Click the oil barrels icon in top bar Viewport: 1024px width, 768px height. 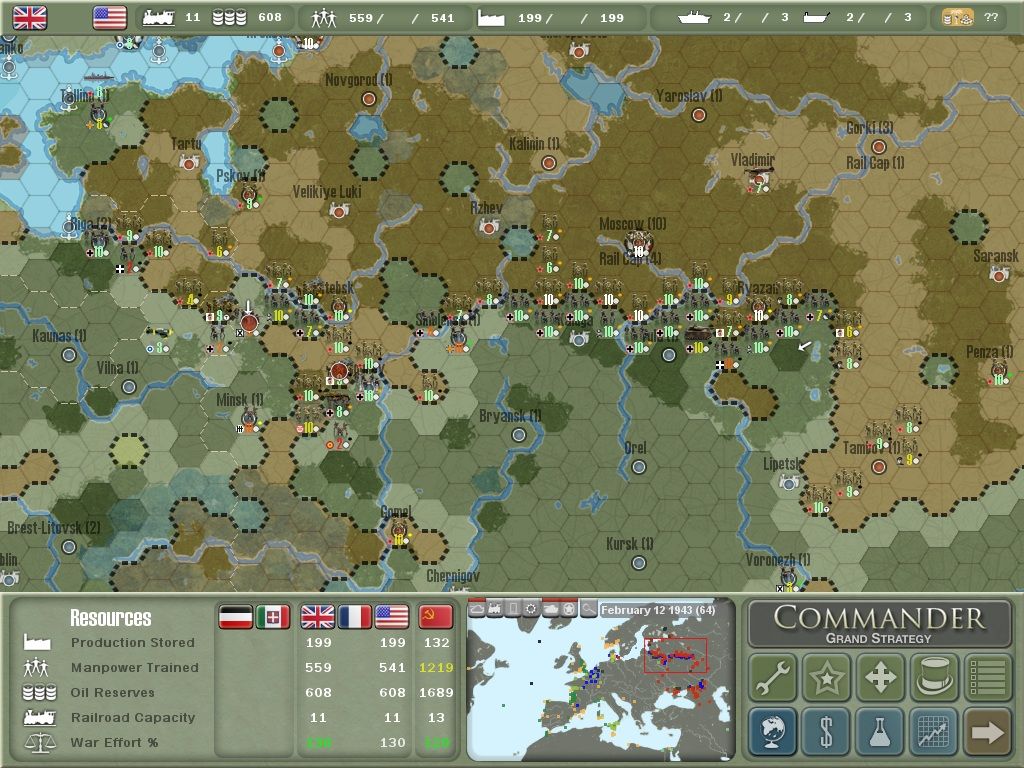coord(229,18)
